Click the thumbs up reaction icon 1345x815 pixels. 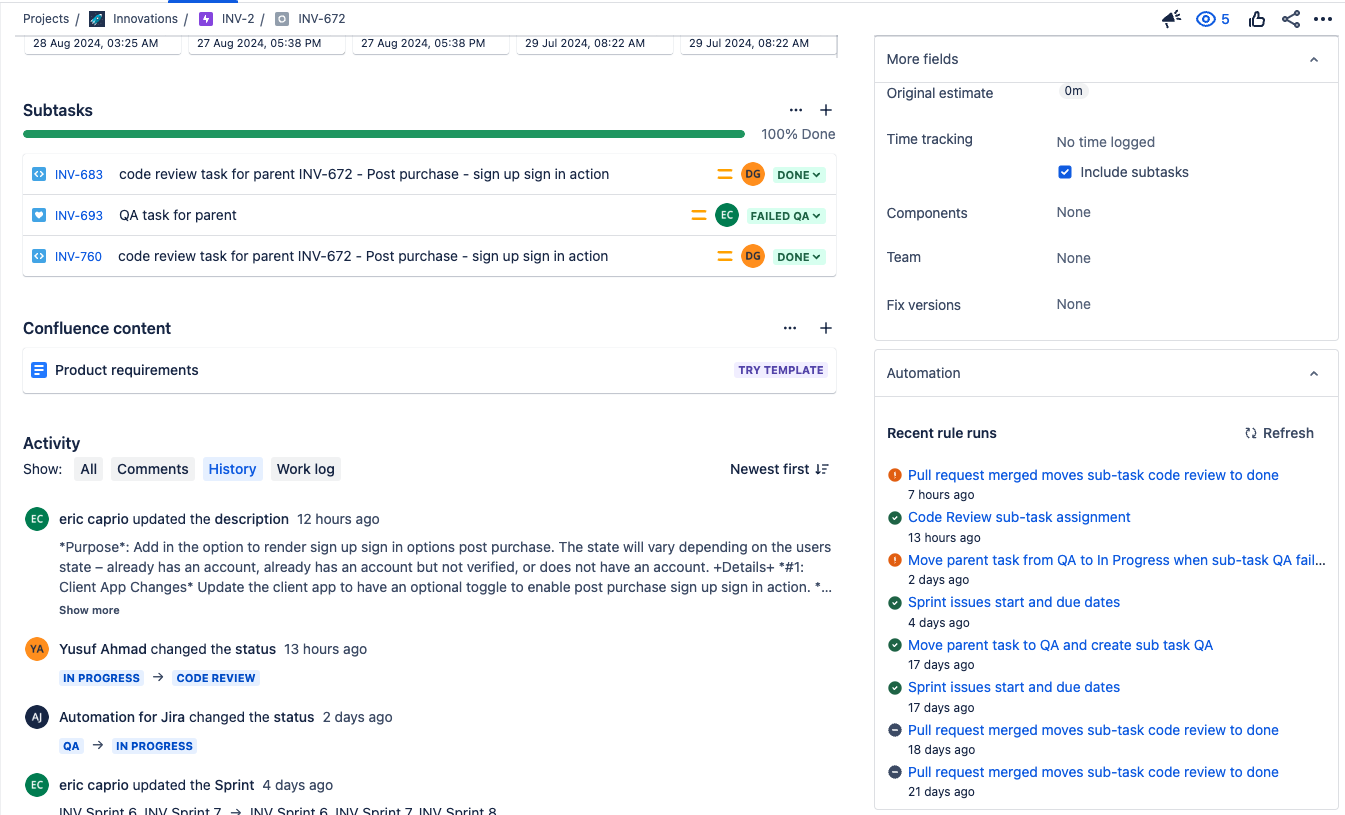(x=1257, y=18)
